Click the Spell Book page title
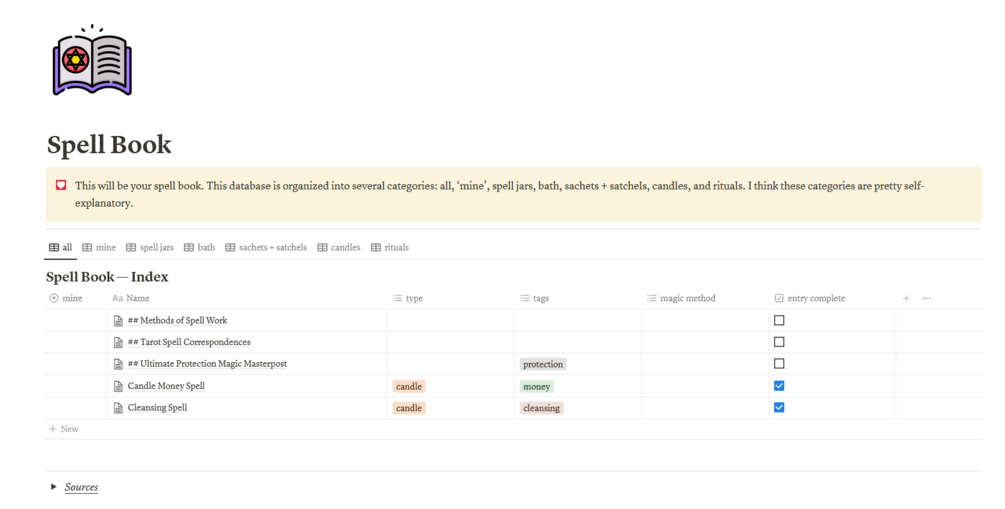1005x509 pixels. [109, 145]
